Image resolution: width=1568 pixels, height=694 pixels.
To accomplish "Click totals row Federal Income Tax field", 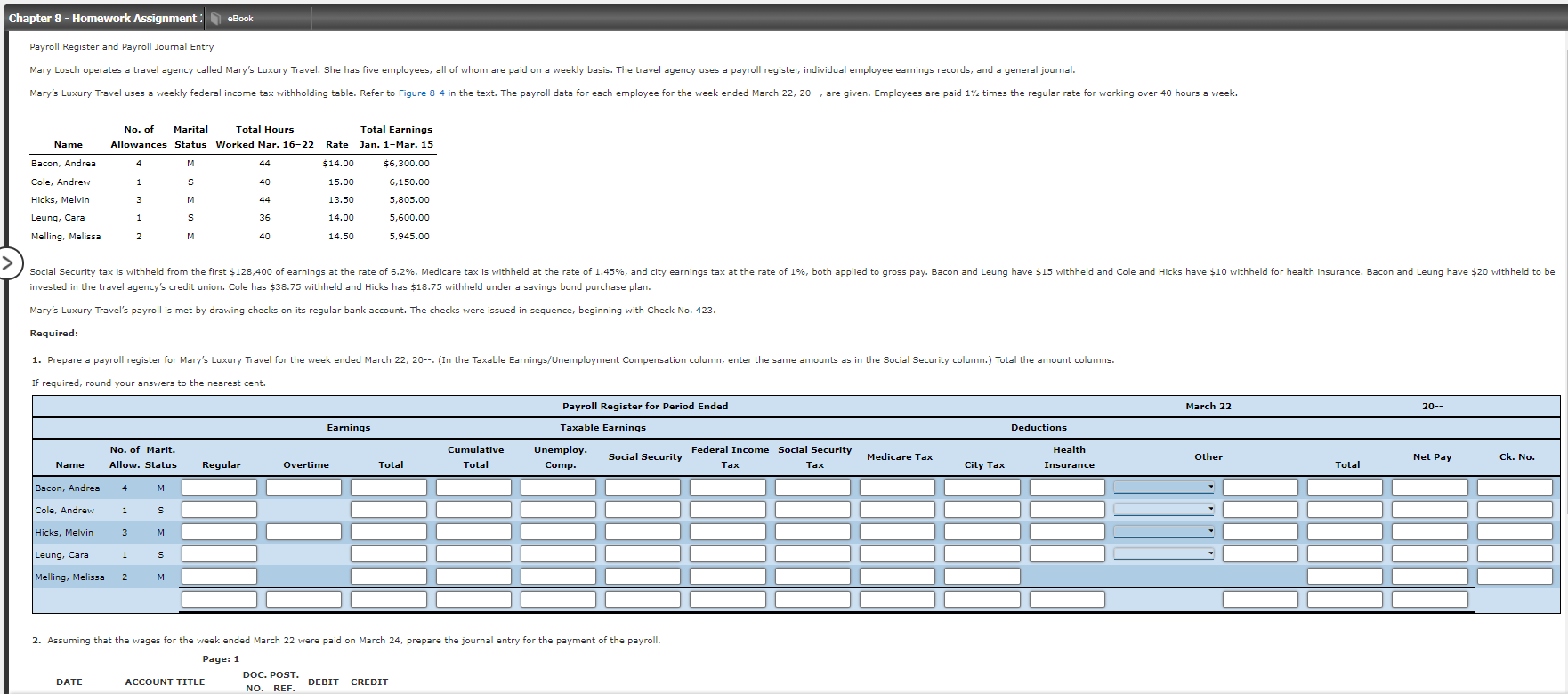I will (x=728, y=600).
